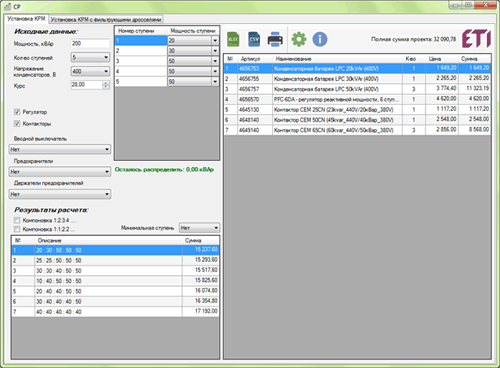
Task: Open power dropdown for step 2
Action: pos(215,51)
